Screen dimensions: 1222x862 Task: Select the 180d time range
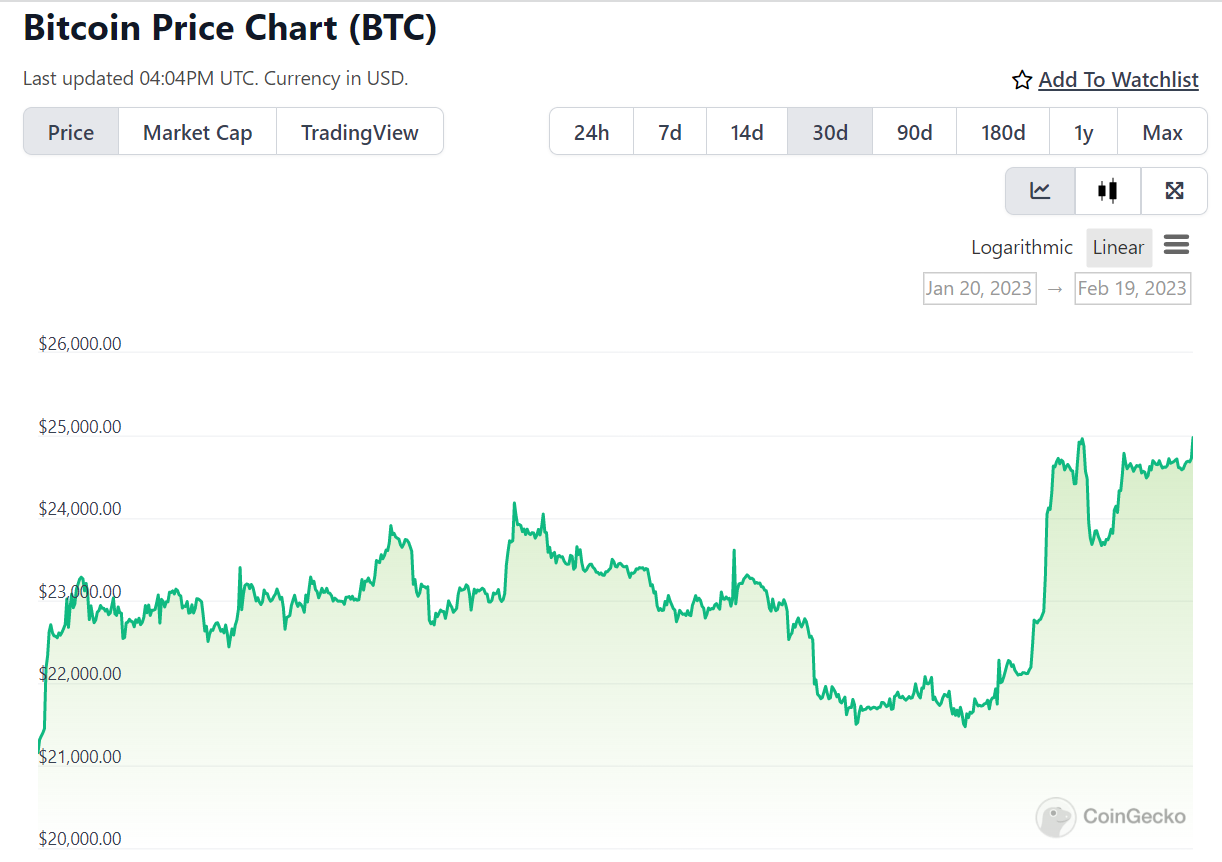[1002, 131]
